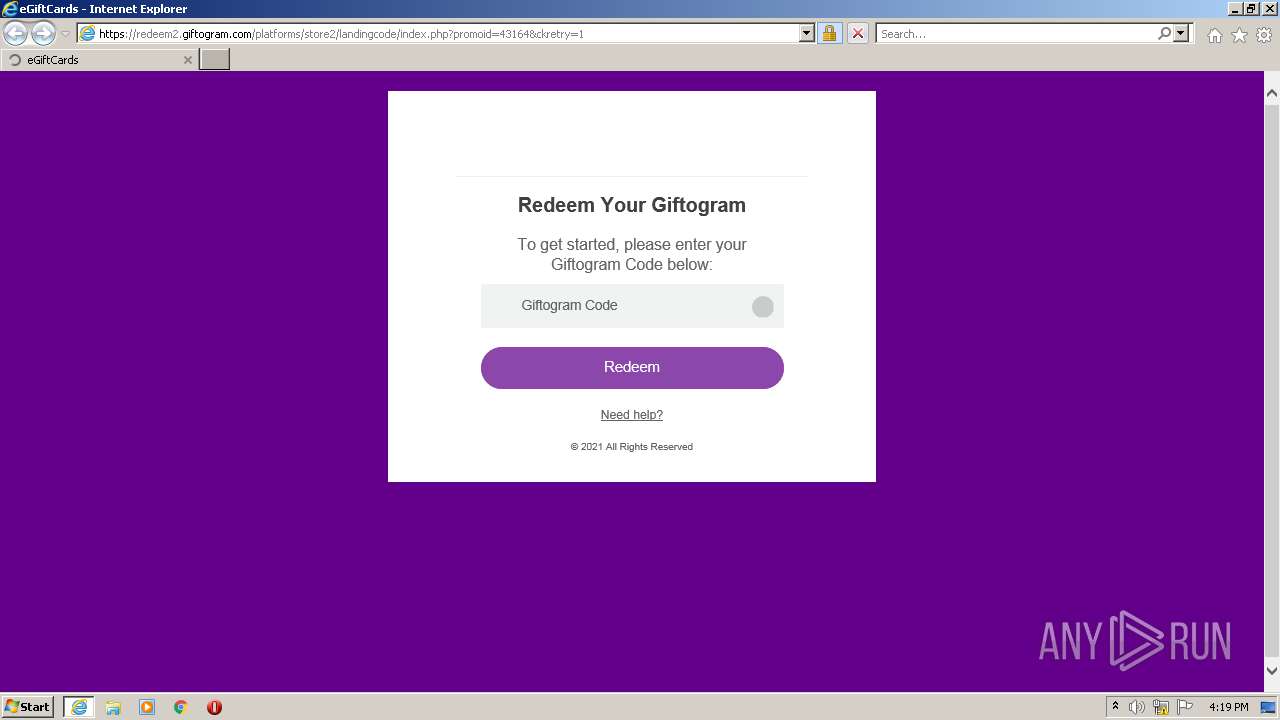Open File Explorer folder taskbar icon

[113, 707]
